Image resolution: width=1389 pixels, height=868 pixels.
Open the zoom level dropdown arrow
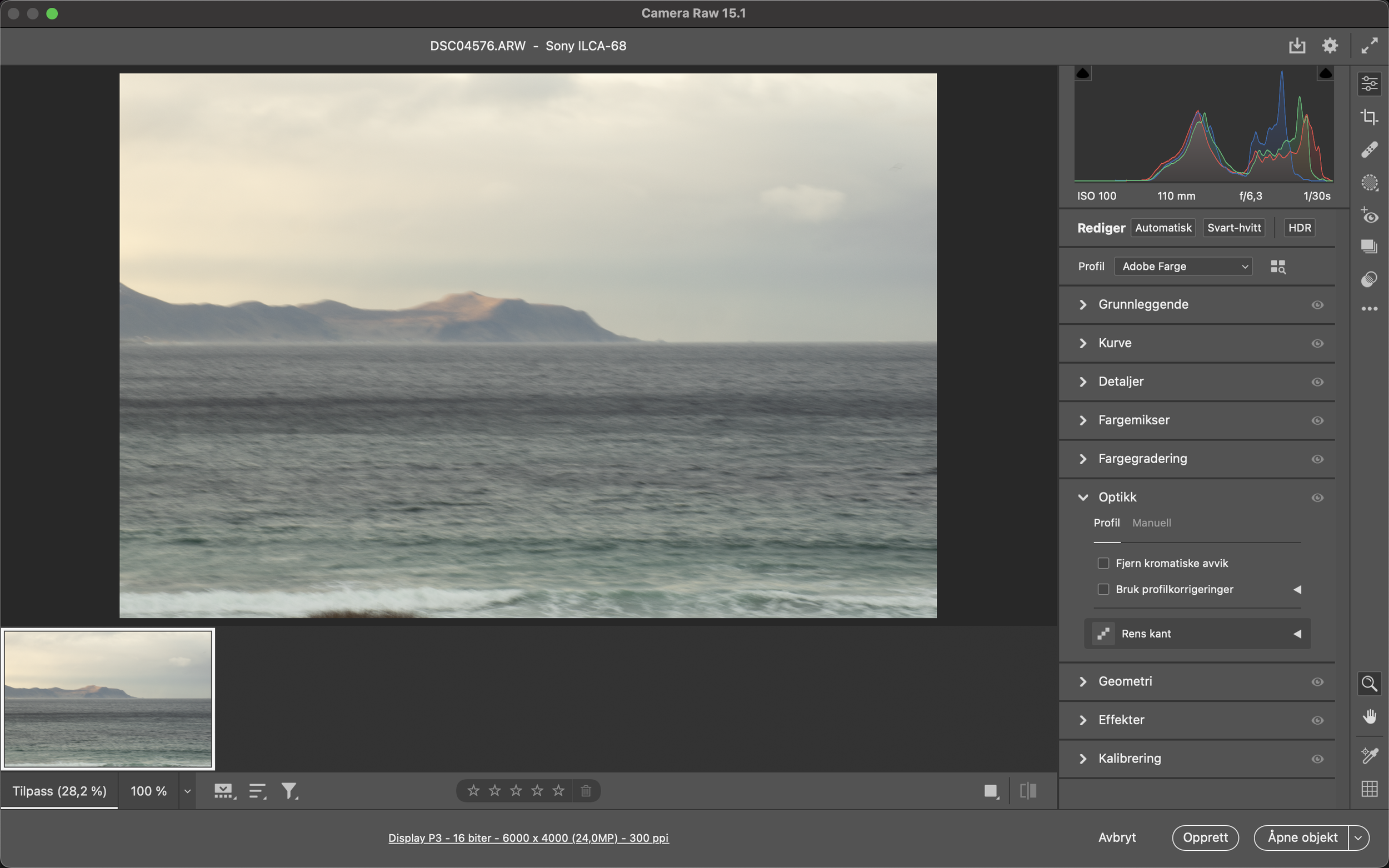coord(187,791)
